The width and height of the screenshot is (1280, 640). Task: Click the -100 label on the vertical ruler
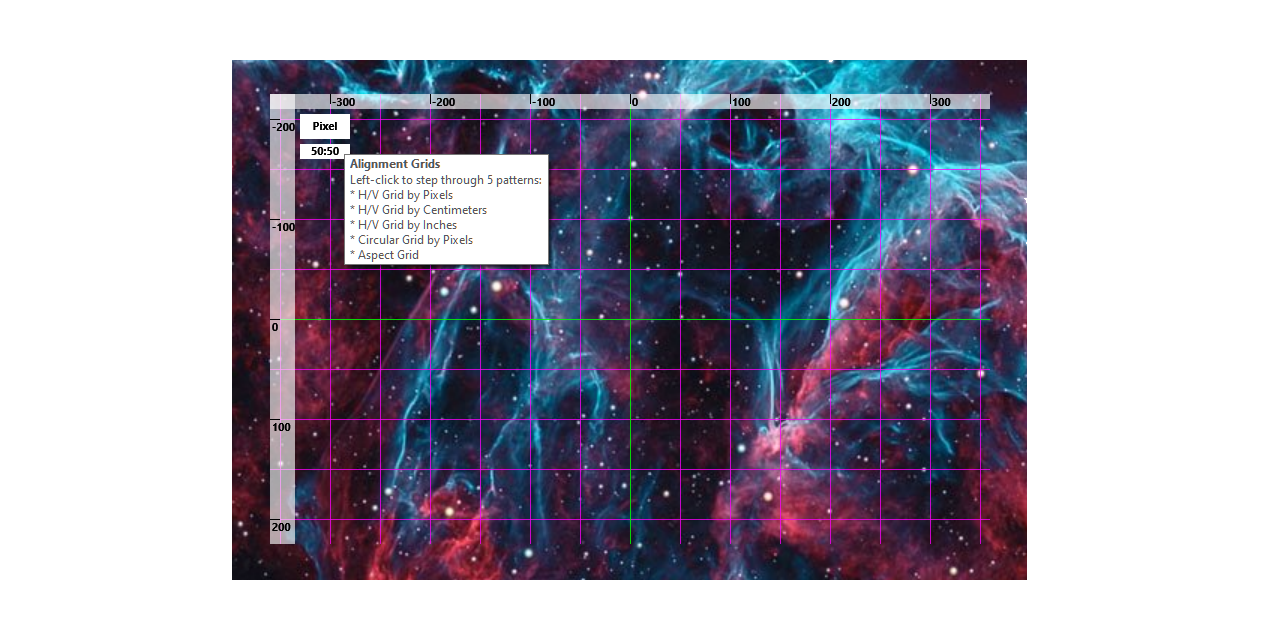click(x=281, y=227)
